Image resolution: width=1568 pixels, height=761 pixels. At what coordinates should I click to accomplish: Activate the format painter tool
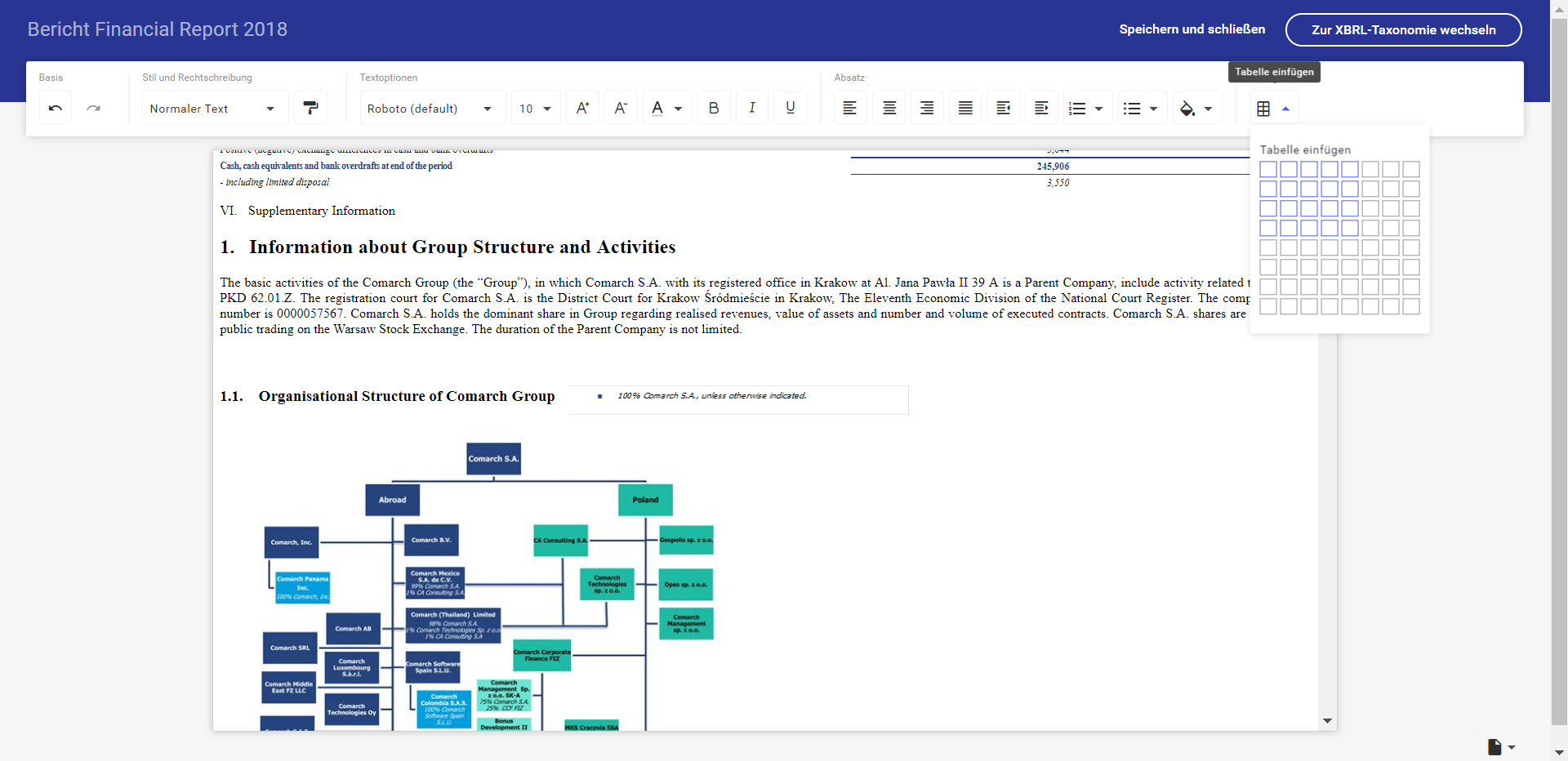tap(311, 108)
